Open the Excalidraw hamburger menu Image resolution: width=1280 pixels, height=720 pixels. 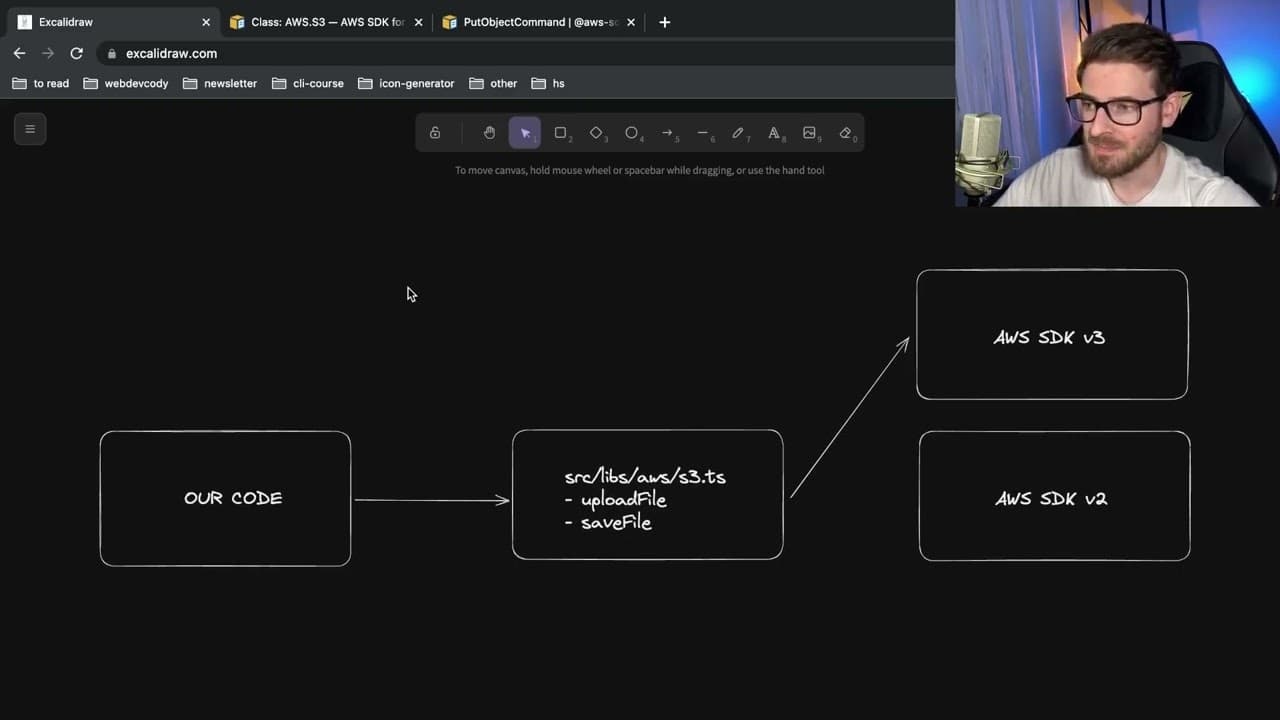click(x=30, y=129)
